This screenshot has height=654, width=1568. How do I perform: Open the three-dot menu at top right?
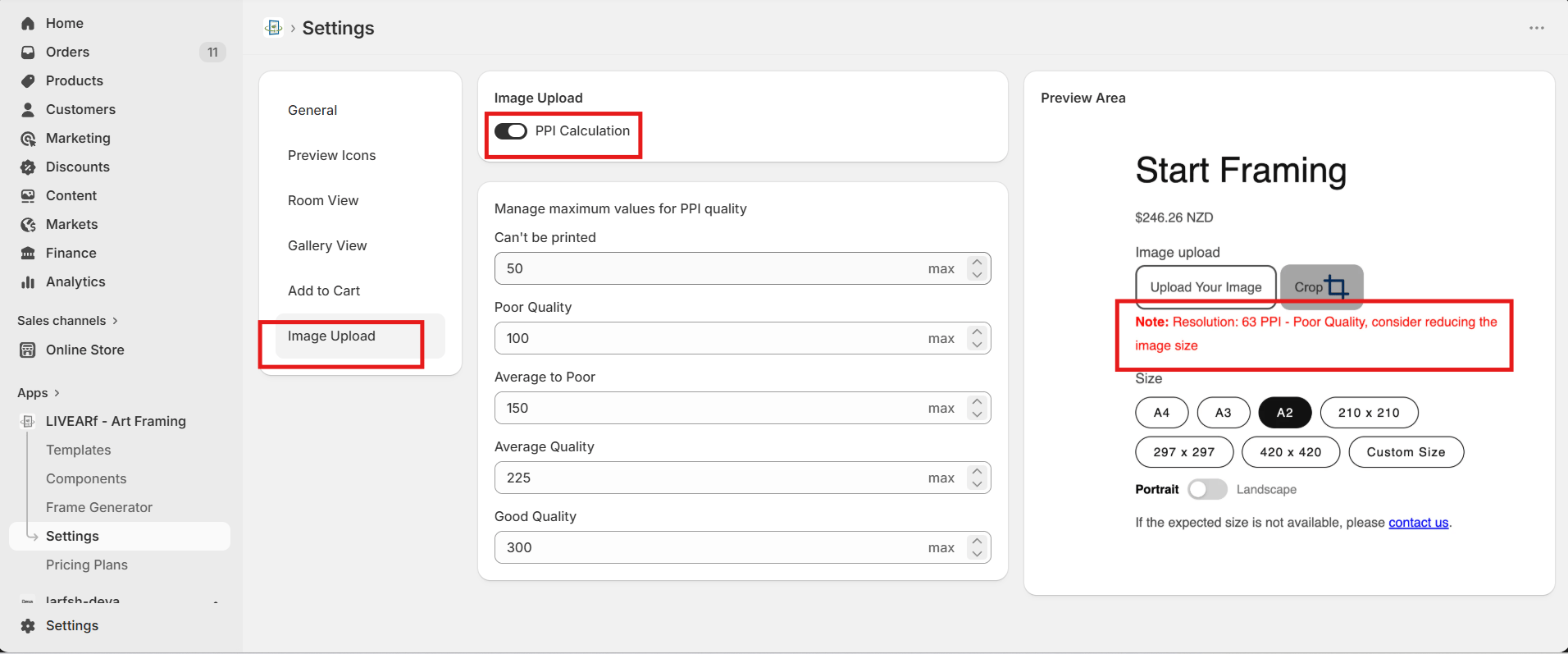point(1537,28)
